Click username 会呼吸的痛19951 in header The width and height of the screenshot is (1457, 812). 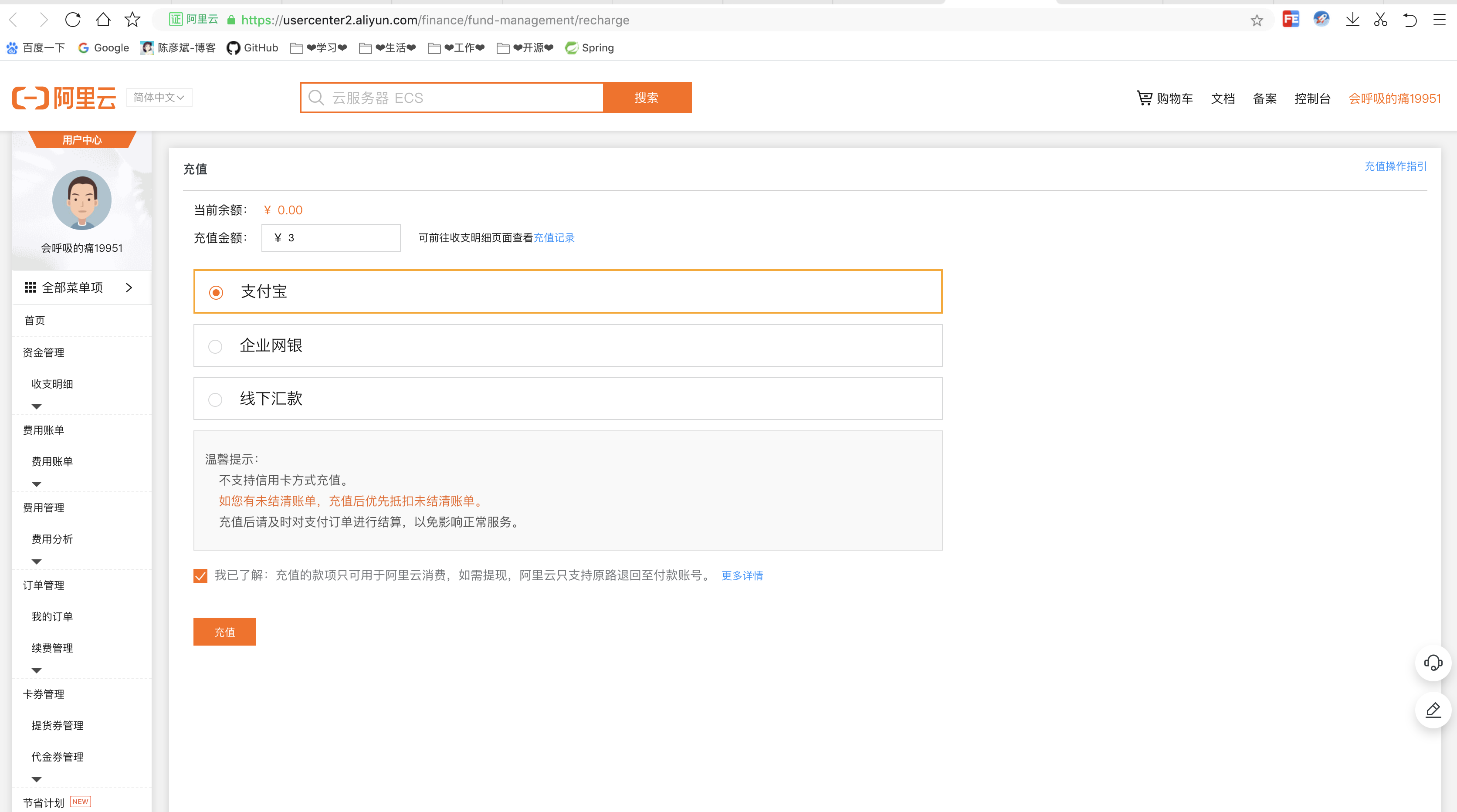point(1394,98)
